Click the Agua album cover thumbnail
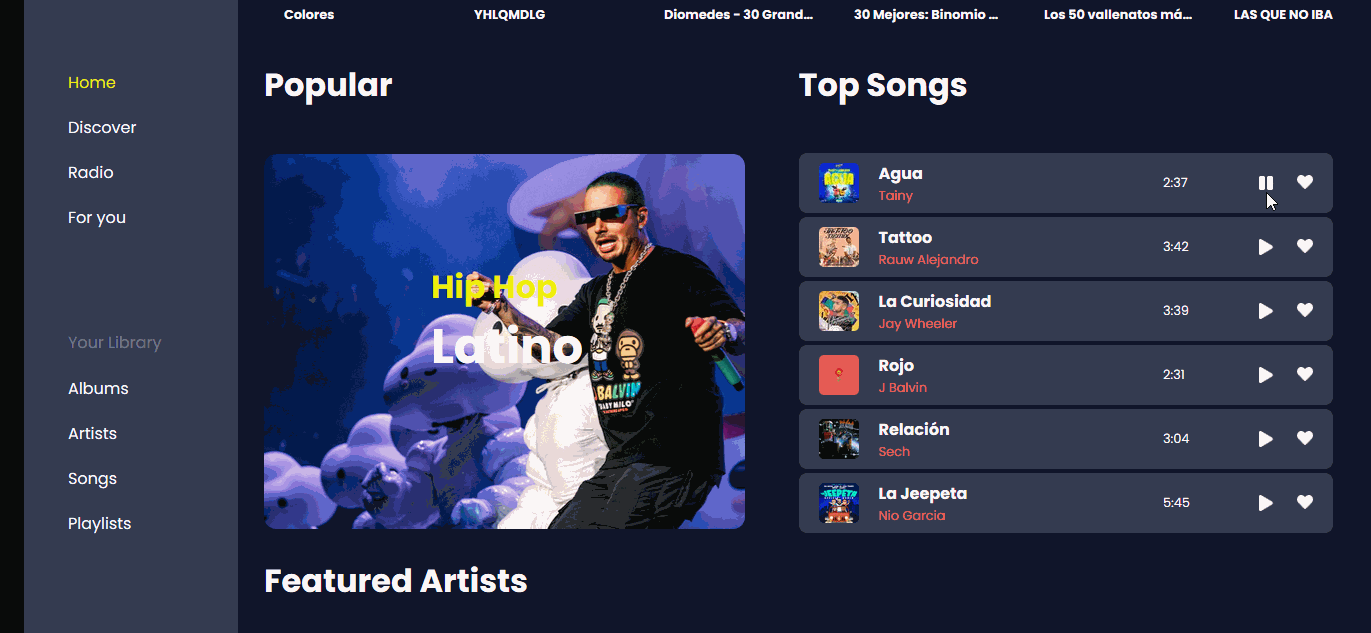 [839, 183]
